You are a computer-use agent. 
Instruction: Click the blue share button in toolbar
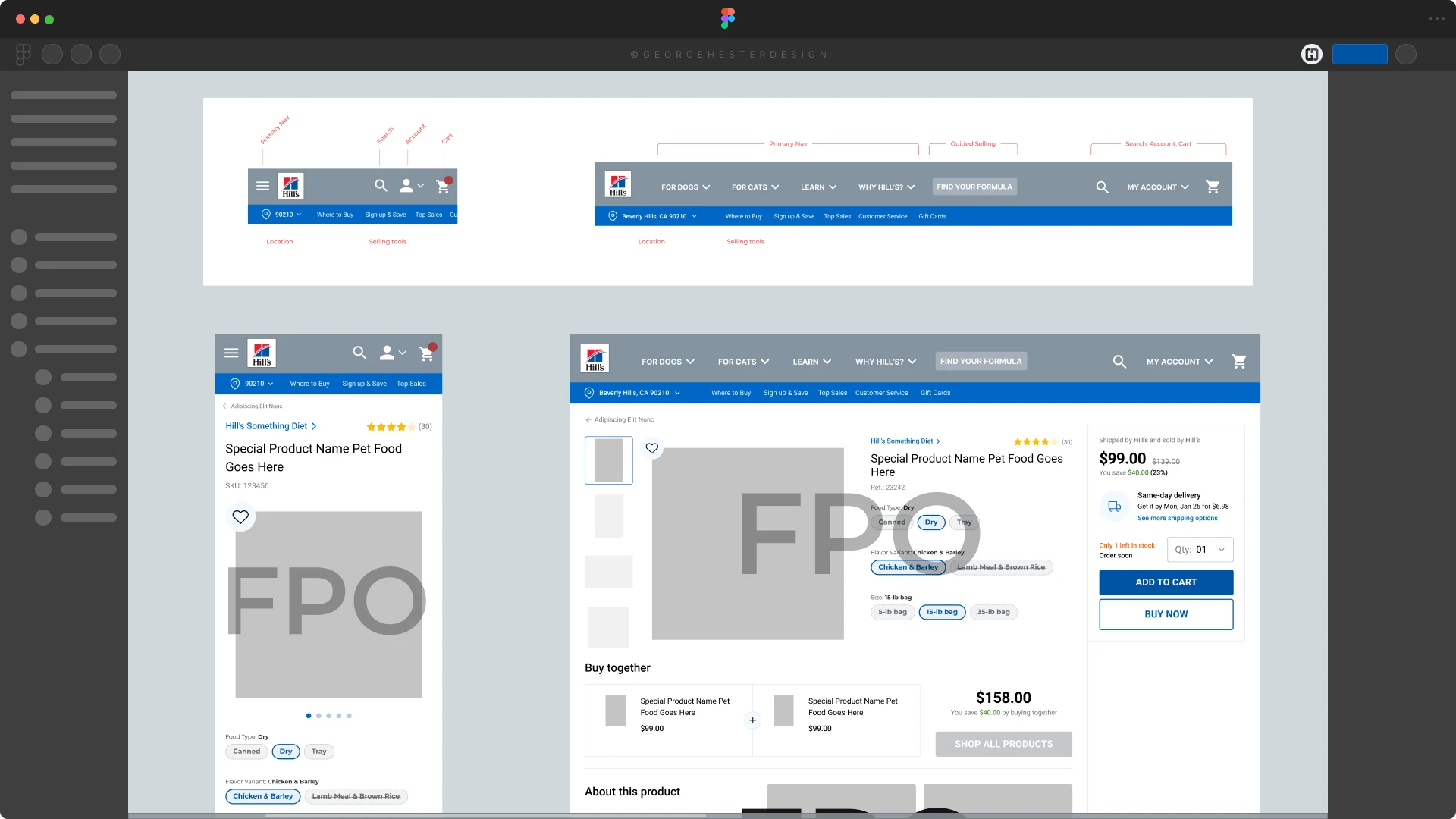point(1360,54)
